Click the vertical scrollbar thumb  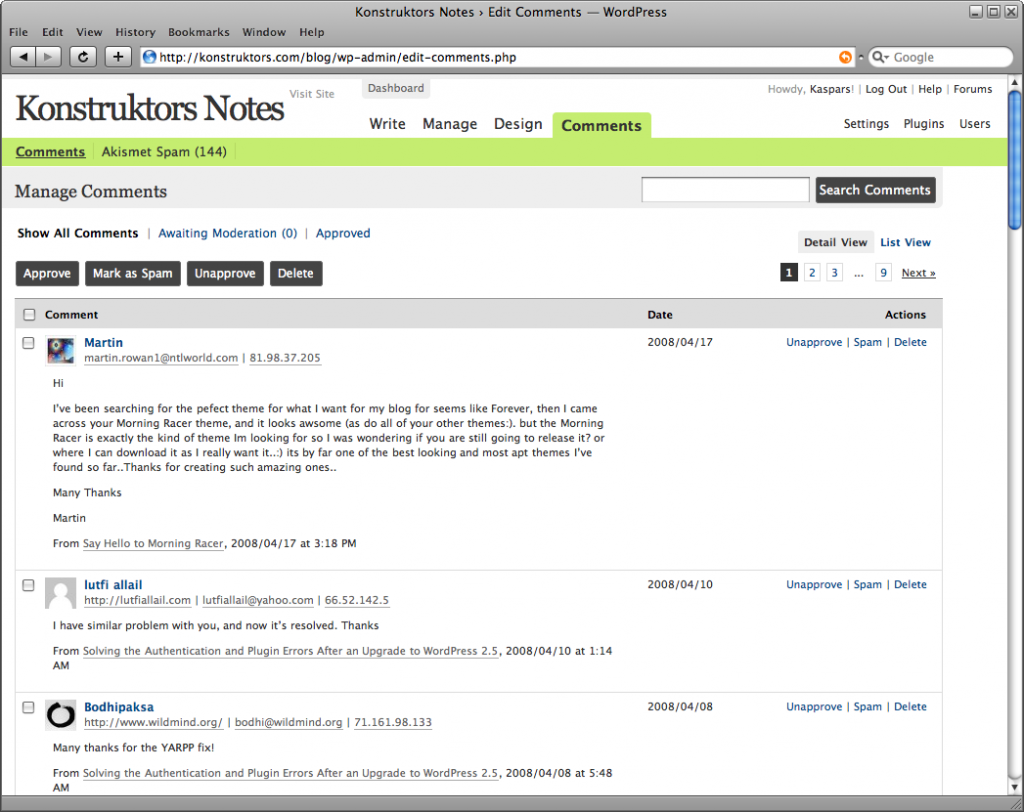1015,160
